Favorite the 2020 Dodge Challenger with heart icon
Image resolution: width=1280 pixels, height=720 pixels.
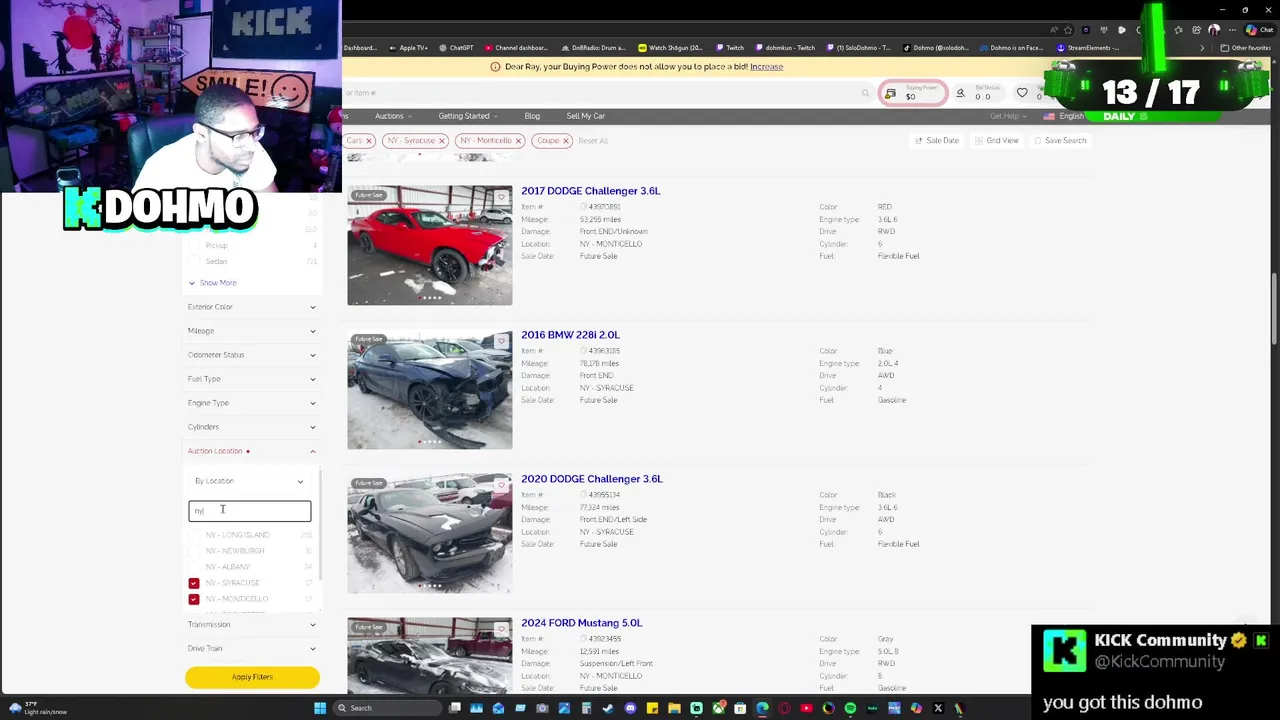click(501, 485)
